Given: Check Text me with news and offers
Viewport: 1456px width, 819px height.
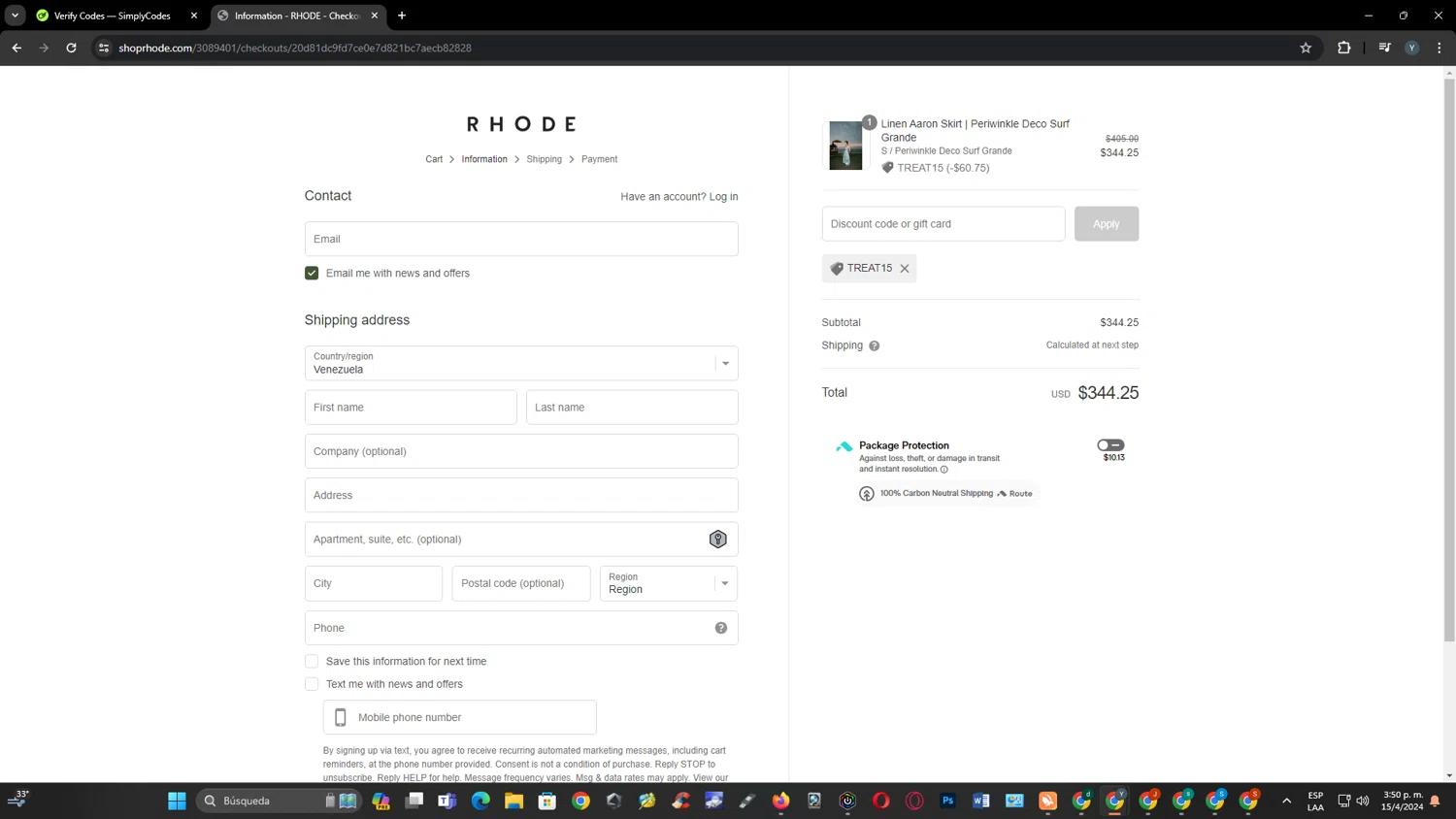Looking at the screenshot, I should click(312, 684).
